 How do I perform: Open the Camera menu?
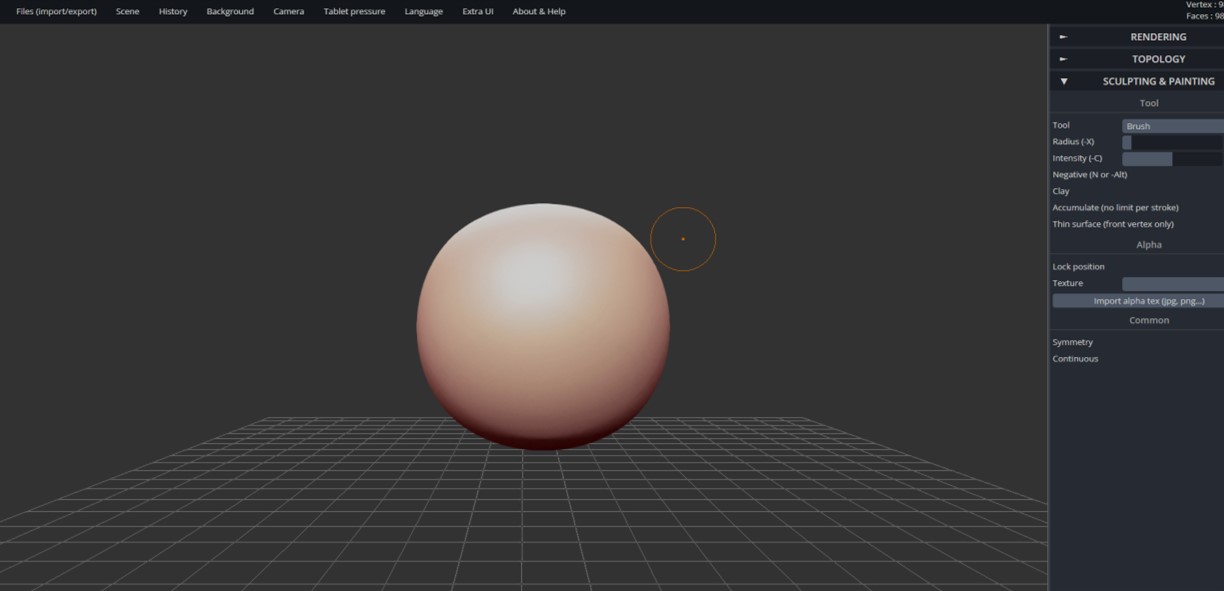[x=288, y=11]
